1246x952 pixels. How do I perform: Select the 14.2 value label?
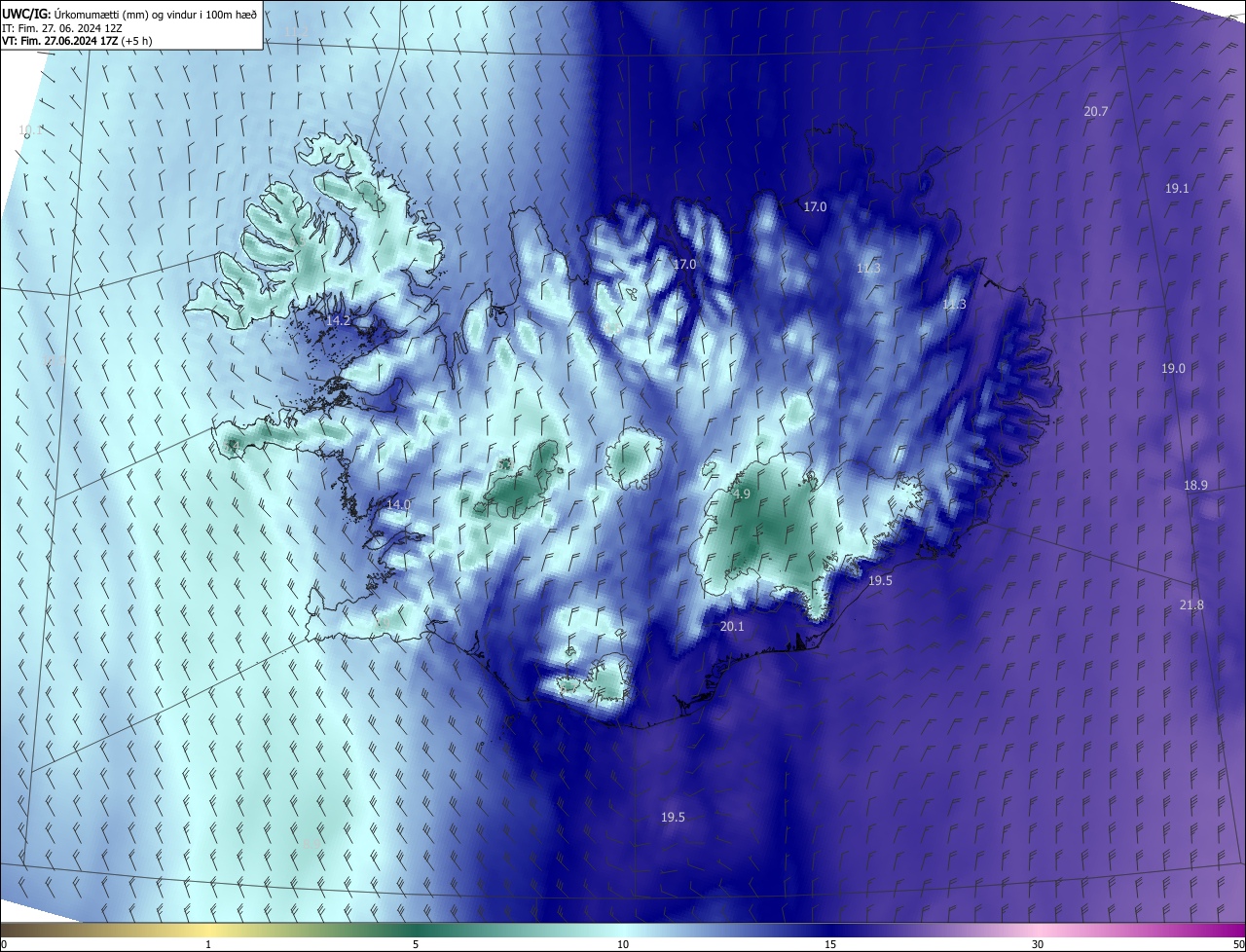(338, 321)
